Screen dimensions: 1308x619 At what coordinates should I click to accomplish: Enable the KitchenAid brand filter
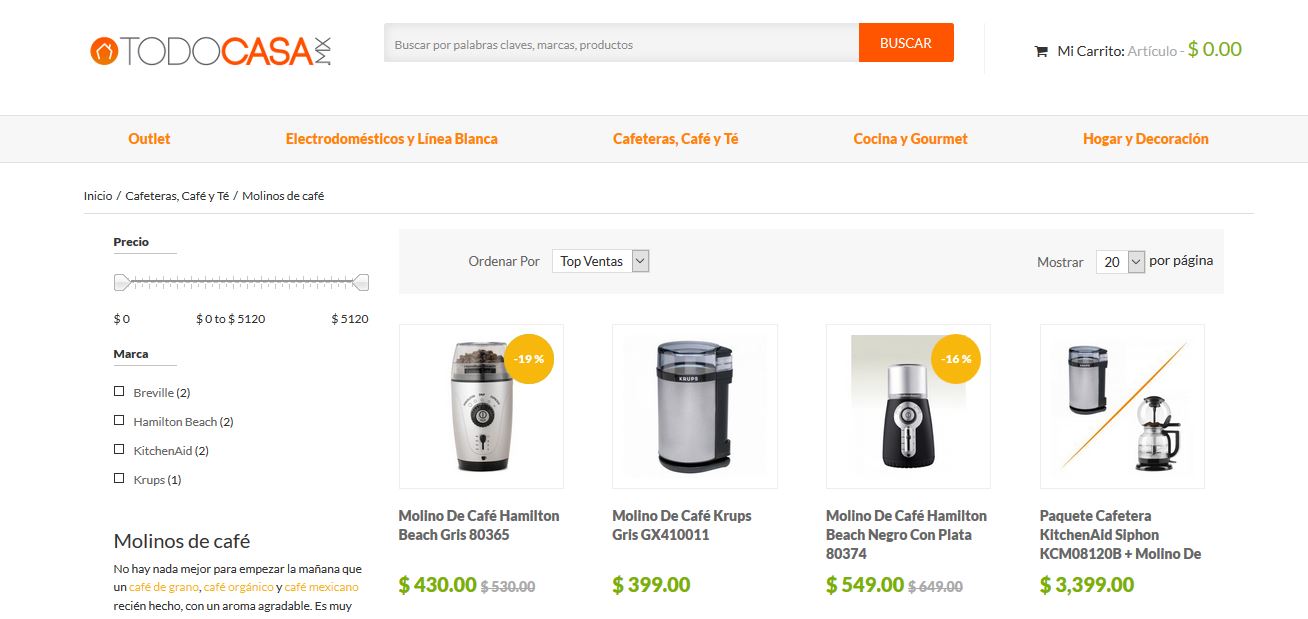(x=119, y=450)
